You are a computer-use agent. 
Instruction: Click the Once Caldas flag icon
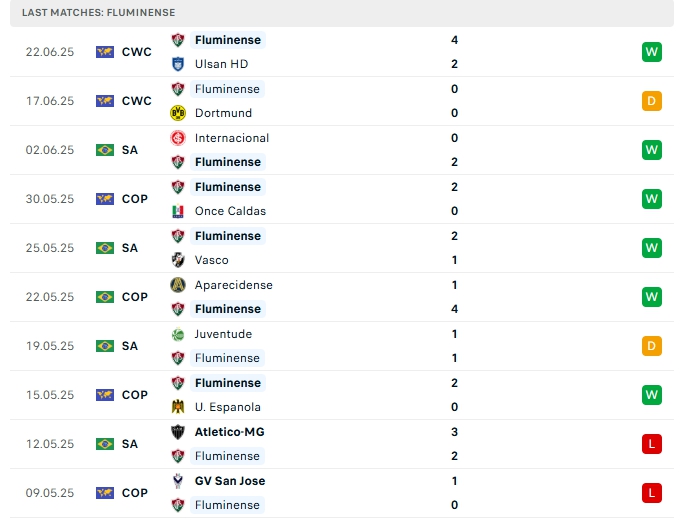(x=178, y=211)
